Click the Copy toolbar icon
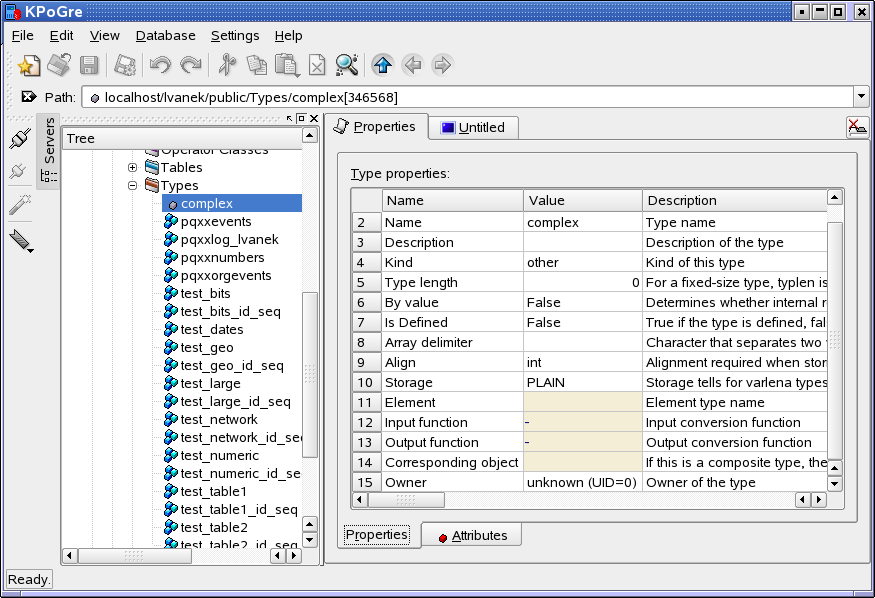Screen dimensions: 875x598 [x=257, y=66]
